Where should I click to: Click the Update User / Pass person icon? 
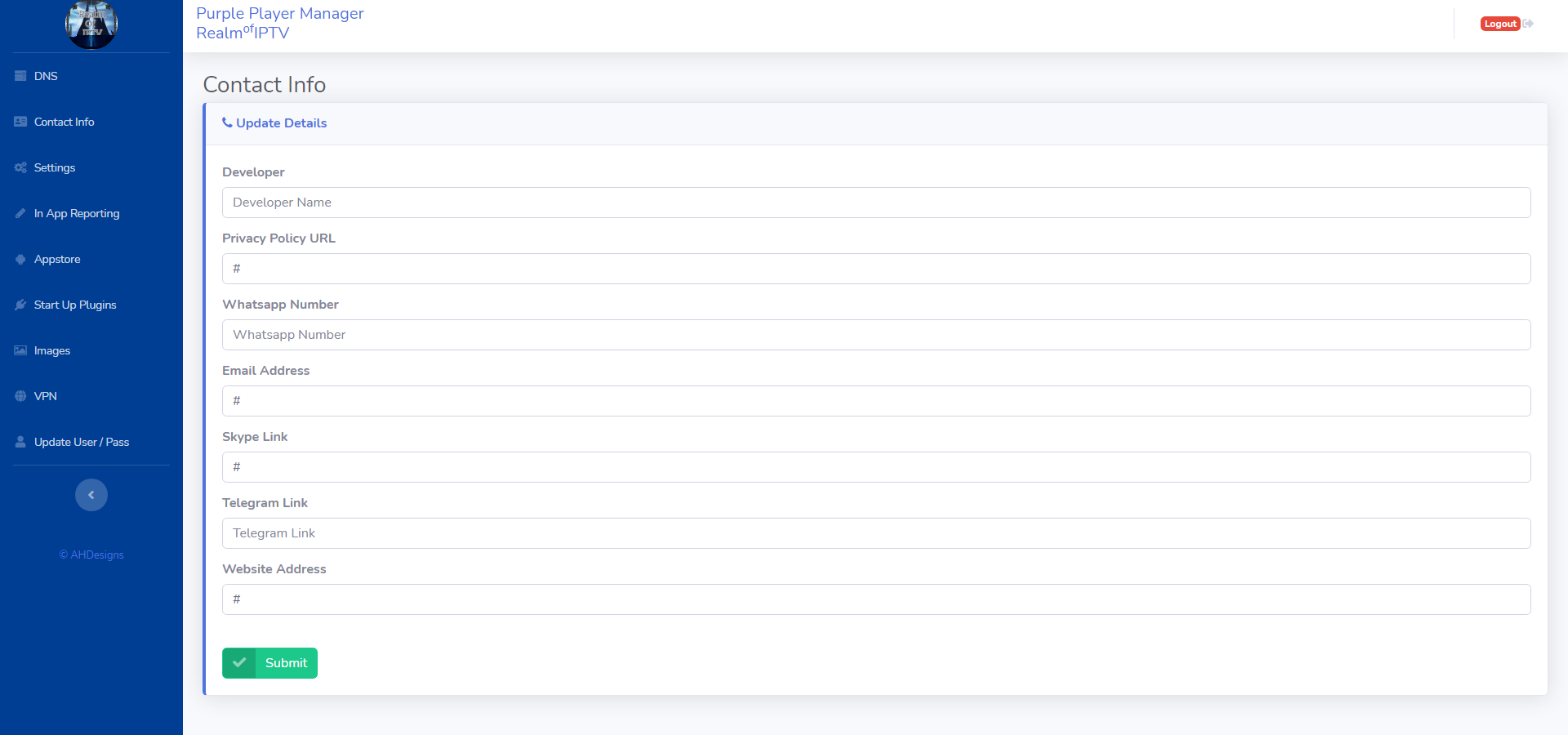pos(20,442)
